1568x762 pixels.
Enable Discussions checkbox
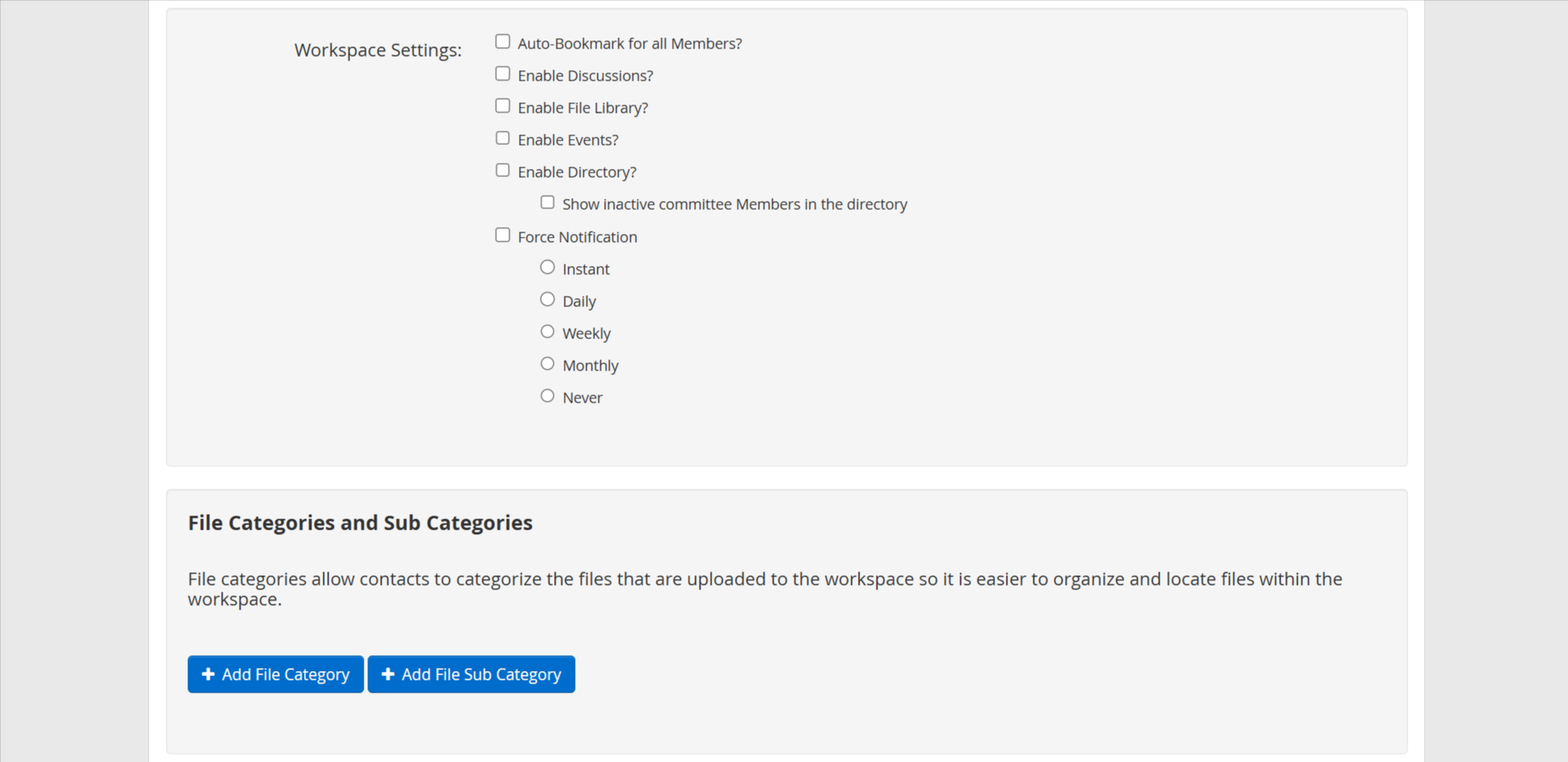click(x=503, y=74)
